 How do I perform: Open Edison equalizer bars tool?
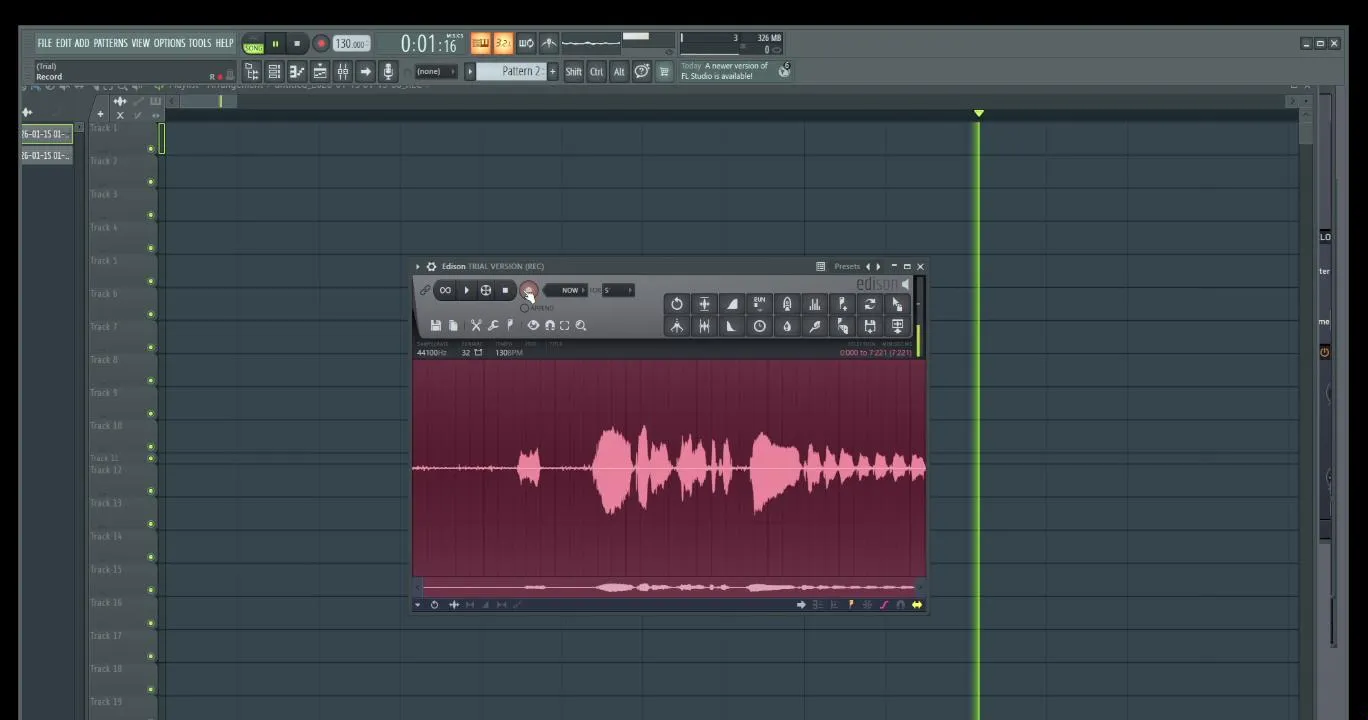(814, 304)
